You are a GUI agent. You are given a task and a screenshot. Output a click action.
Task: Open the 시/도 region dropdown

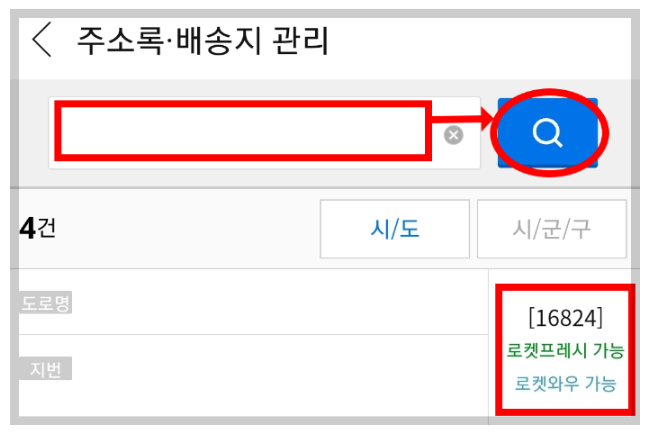(395, 229)
